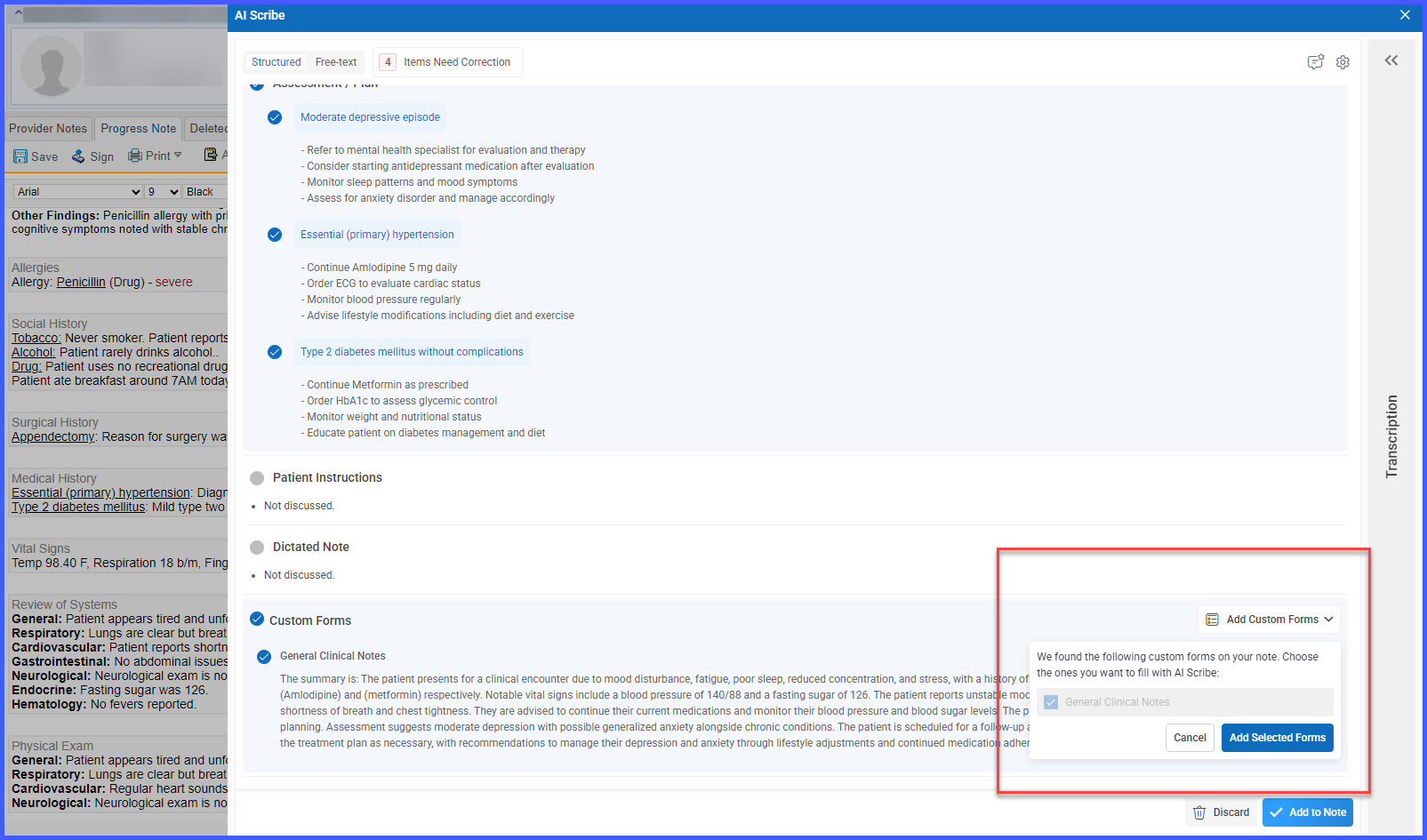Uncheck Moderate depressive episode checkmark
1427x840 pixels.
[275, 117]
